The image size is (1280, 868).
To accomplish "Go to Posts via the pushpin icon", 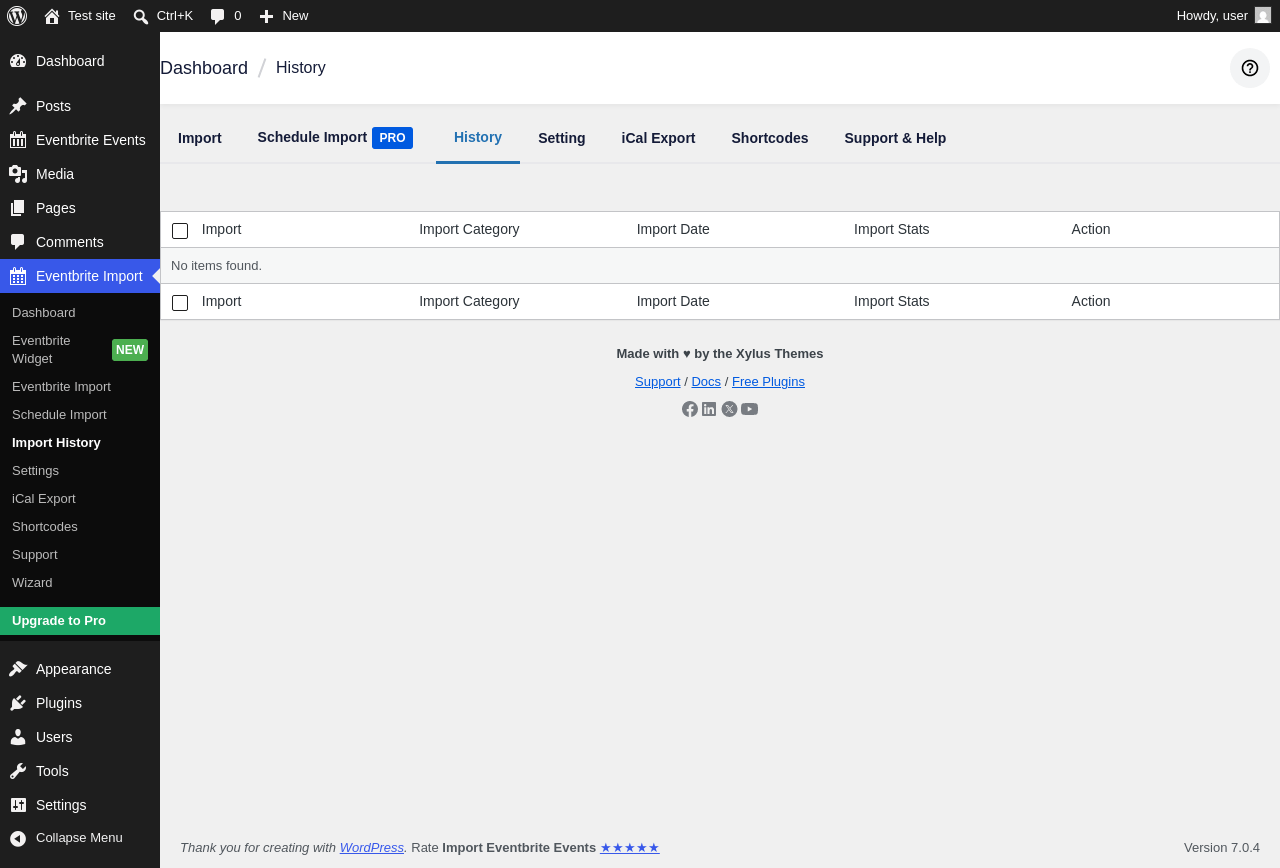I will point(18,106).
